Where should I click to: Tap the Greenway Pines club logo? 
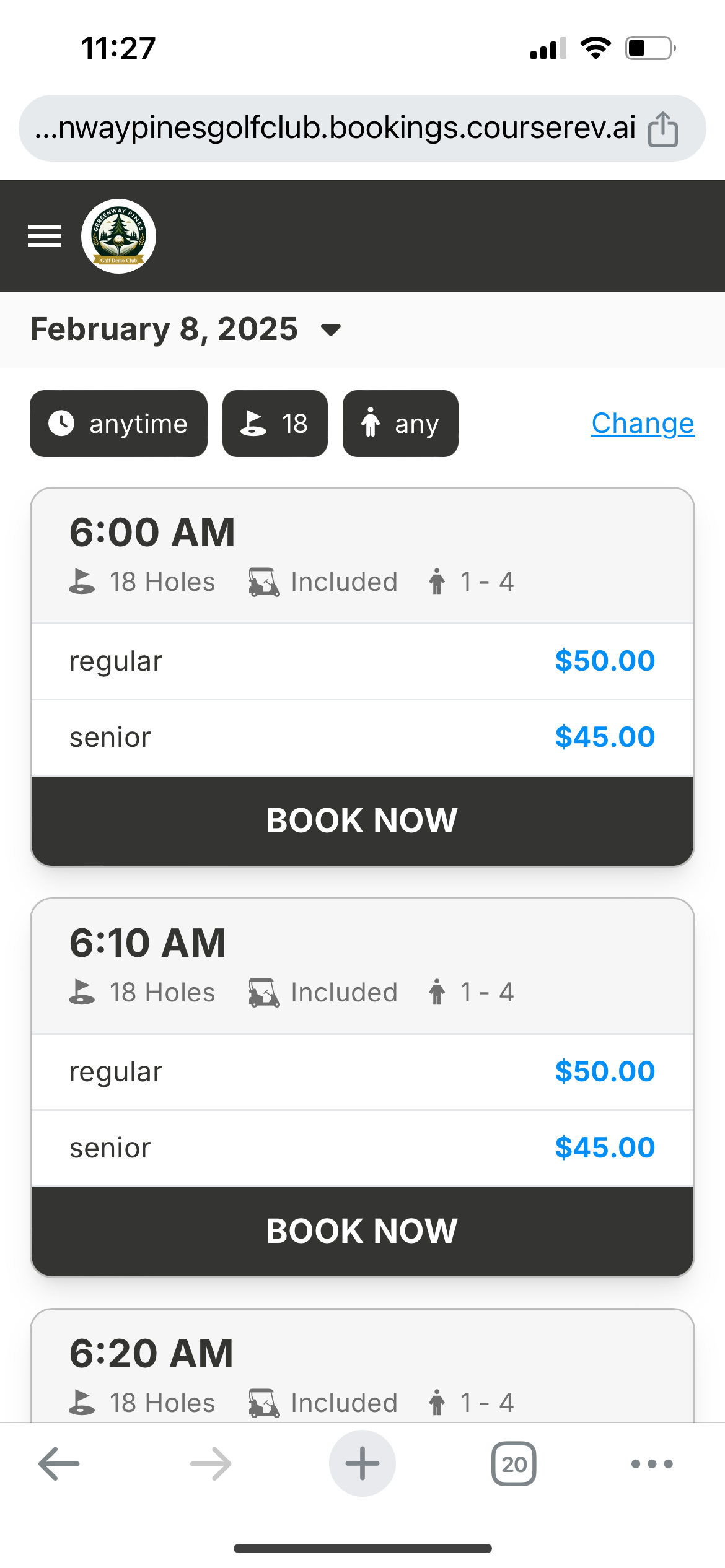[118, 236]
